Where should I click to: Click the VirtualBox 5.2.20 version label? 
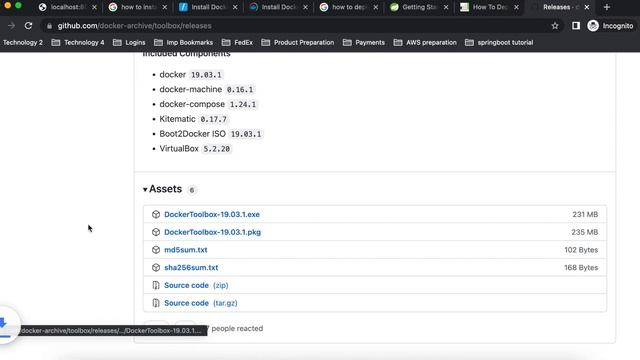point(216,149)
